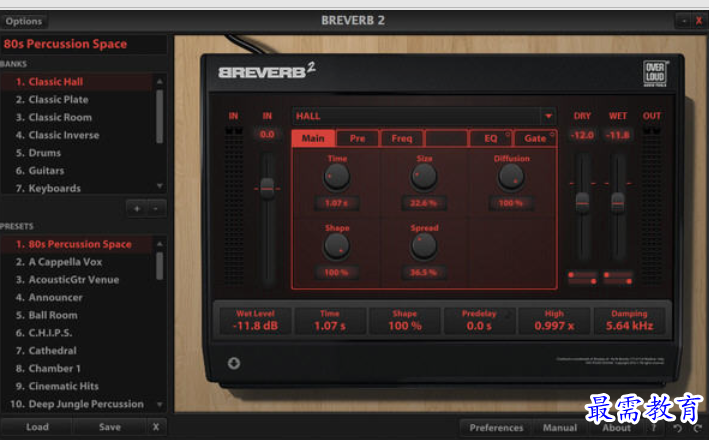Click the High 0.997 x quick slot

[x=554, y=321]
